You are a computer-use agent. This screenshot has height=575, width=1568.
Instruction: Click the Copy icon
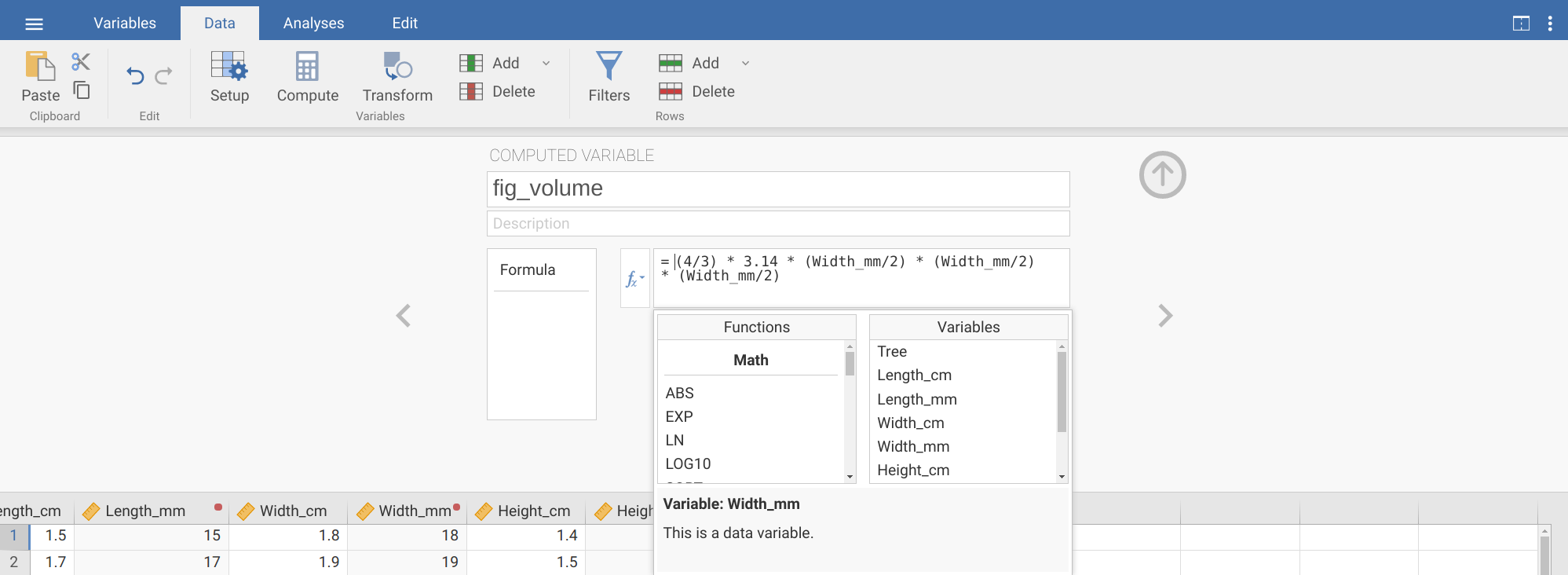coord(82,90)
